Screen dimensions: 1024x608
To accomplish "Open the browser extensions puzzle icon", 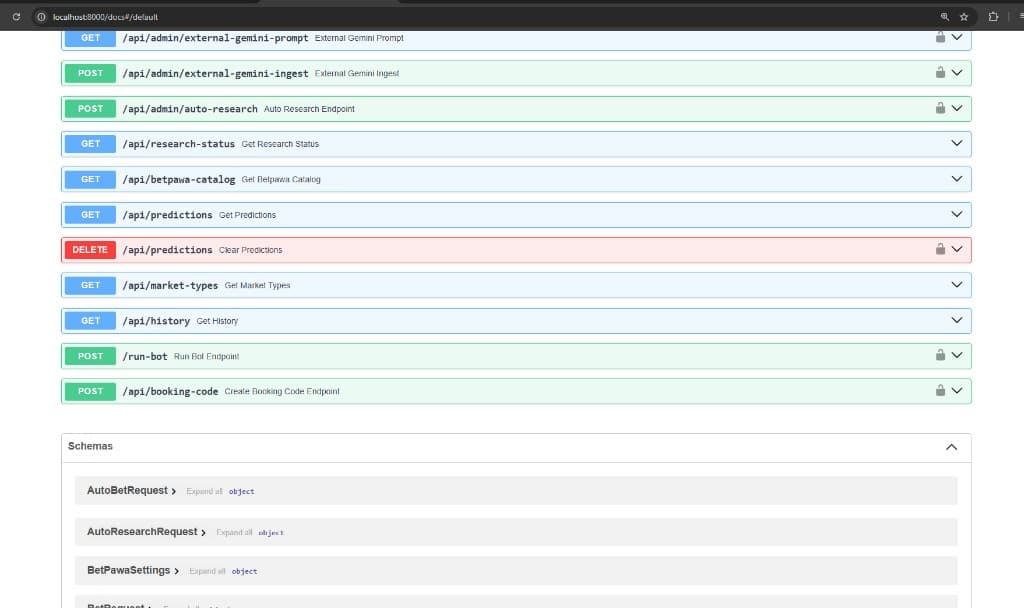I will (993, 17).
